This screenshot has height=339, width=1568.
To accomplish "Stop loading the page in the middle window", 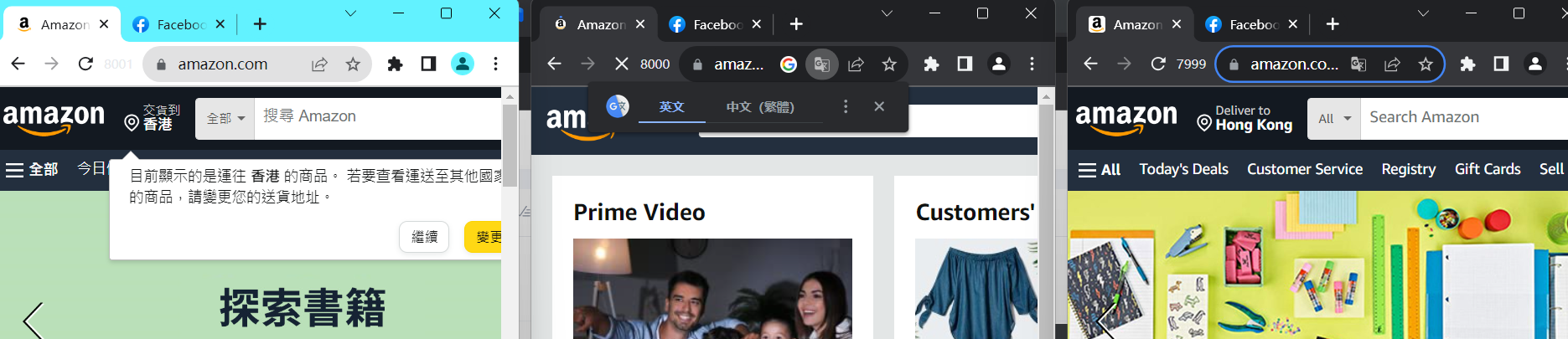I will pyautogui.click(x=621, y=64).
